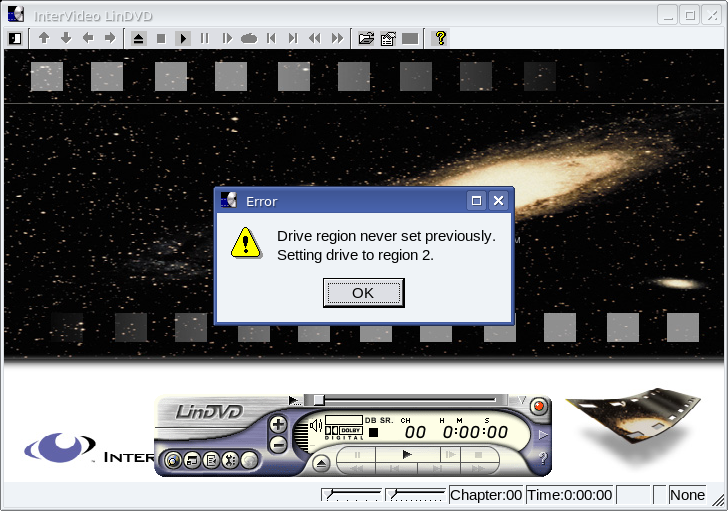The width and height of the screenshot is (728, 511).
Task: Click the minus volume button on the LinDVD panel
Action: [278, 446]
